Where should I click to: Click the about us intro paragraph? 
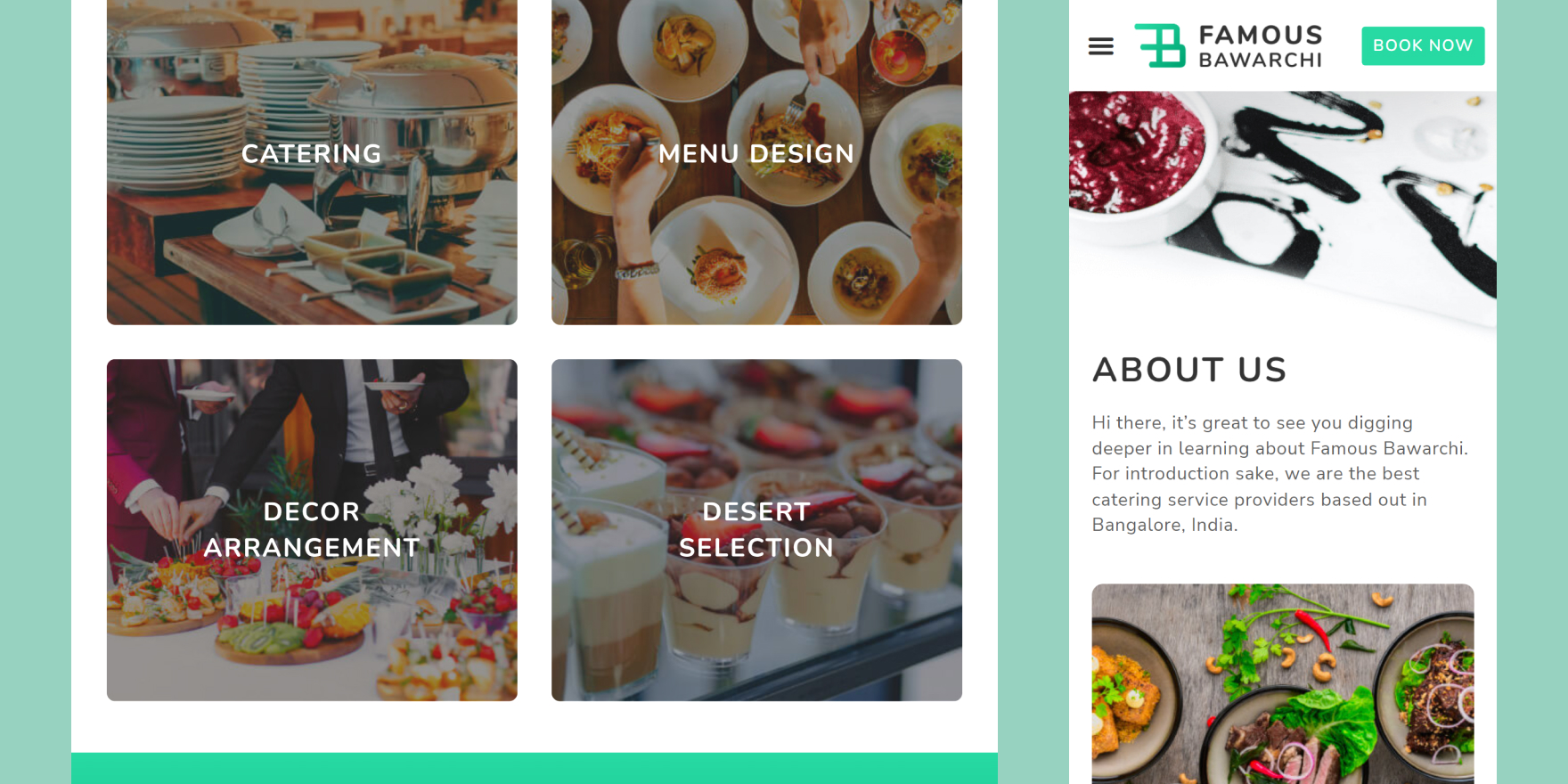click(x=1279, y=474)
